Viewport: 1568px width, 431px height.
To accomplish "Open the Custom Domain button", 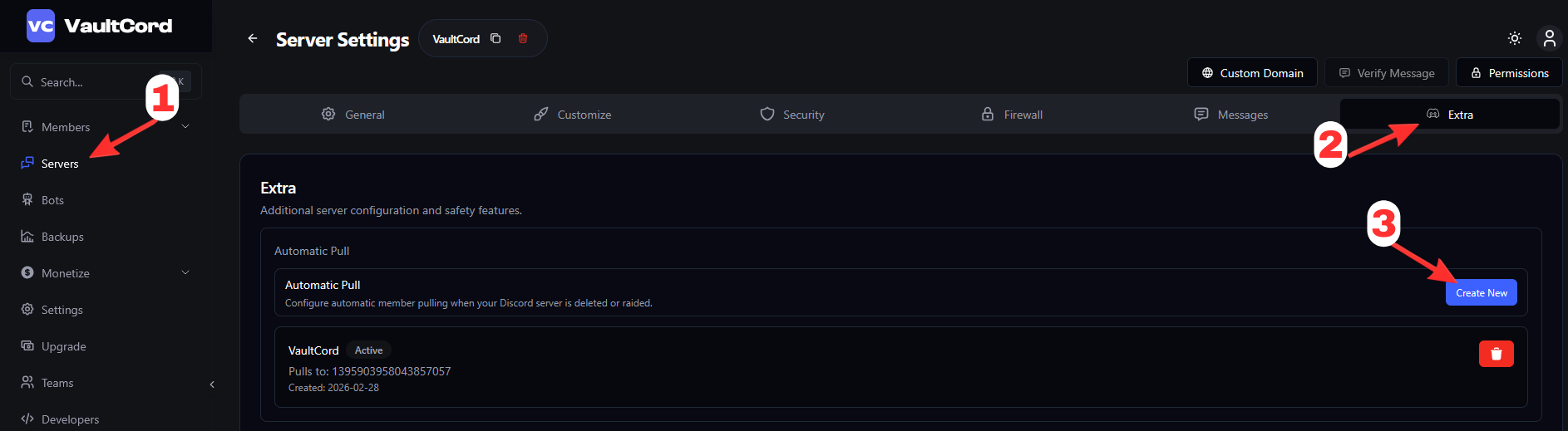I will (1252, 73).
